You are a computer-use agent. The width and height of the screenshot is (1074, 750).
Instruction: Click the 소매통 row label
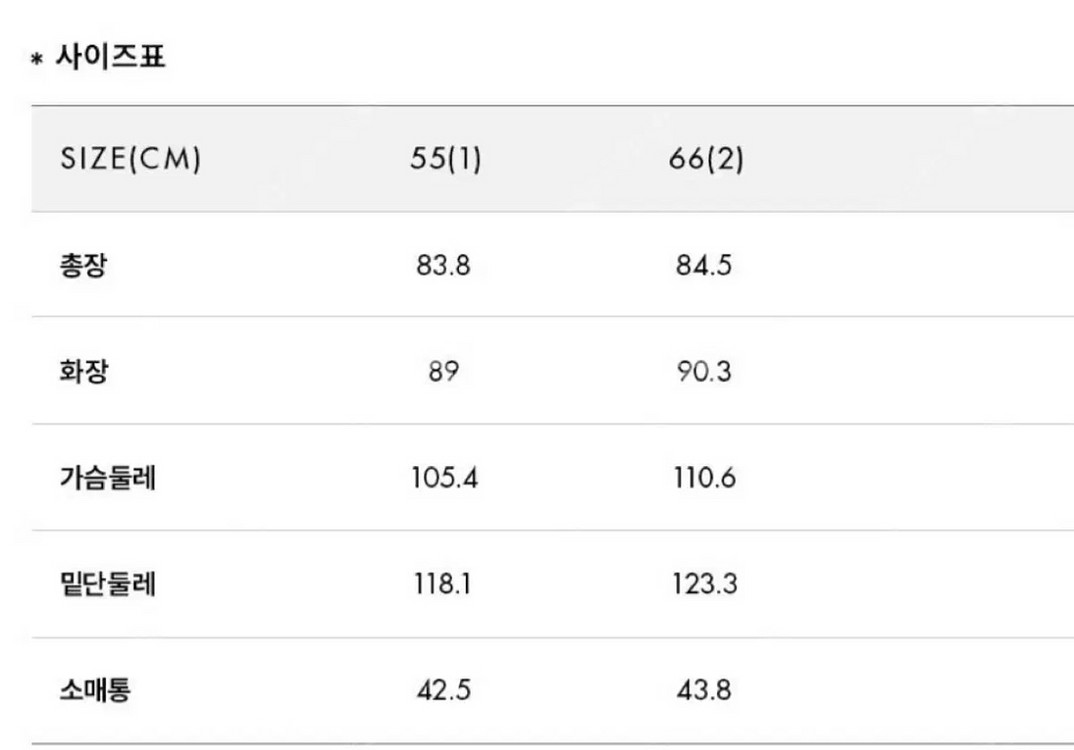pos(95,690)
